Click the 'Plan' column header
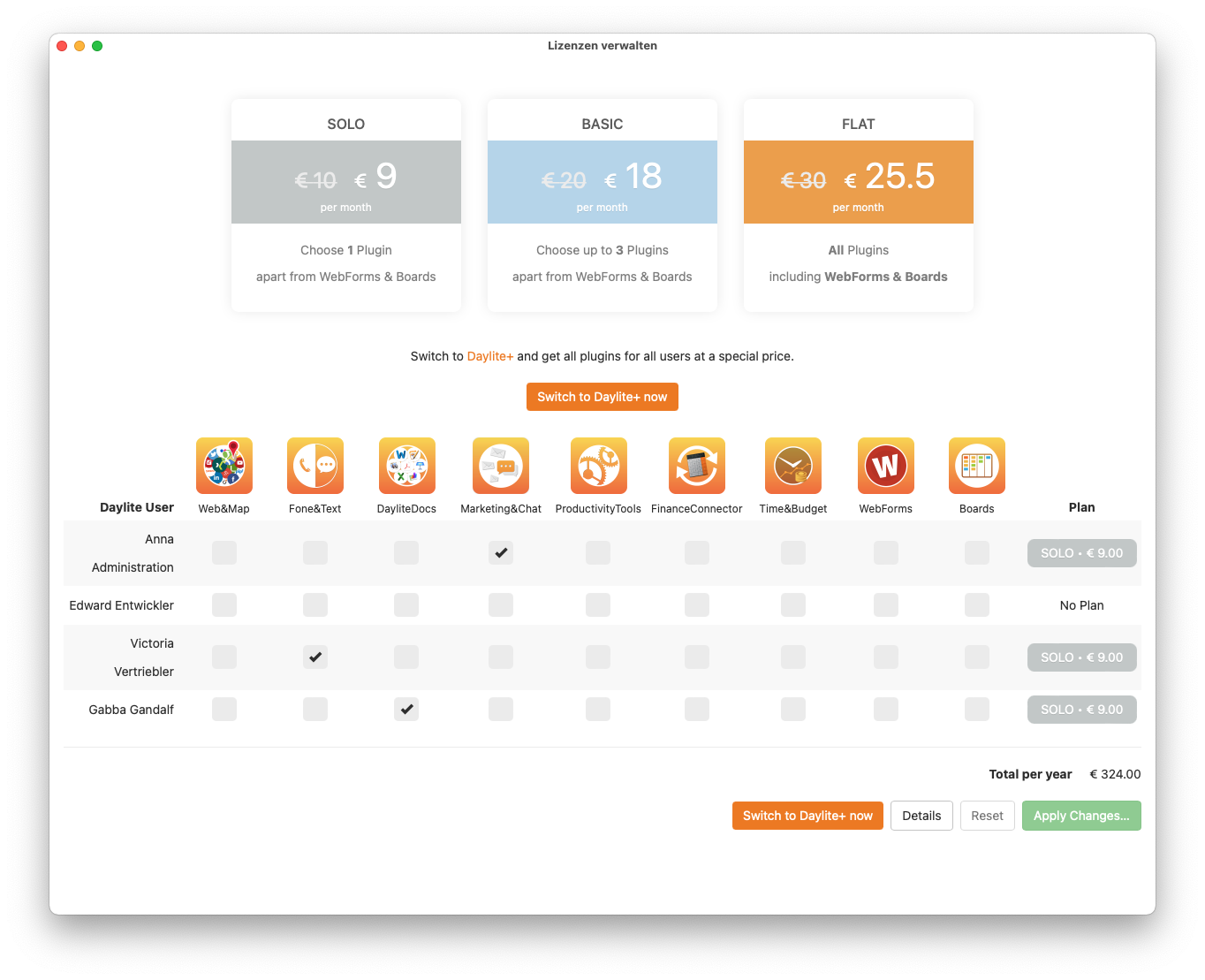Viewport: 1205px width, 980px height. point(1082,507)
